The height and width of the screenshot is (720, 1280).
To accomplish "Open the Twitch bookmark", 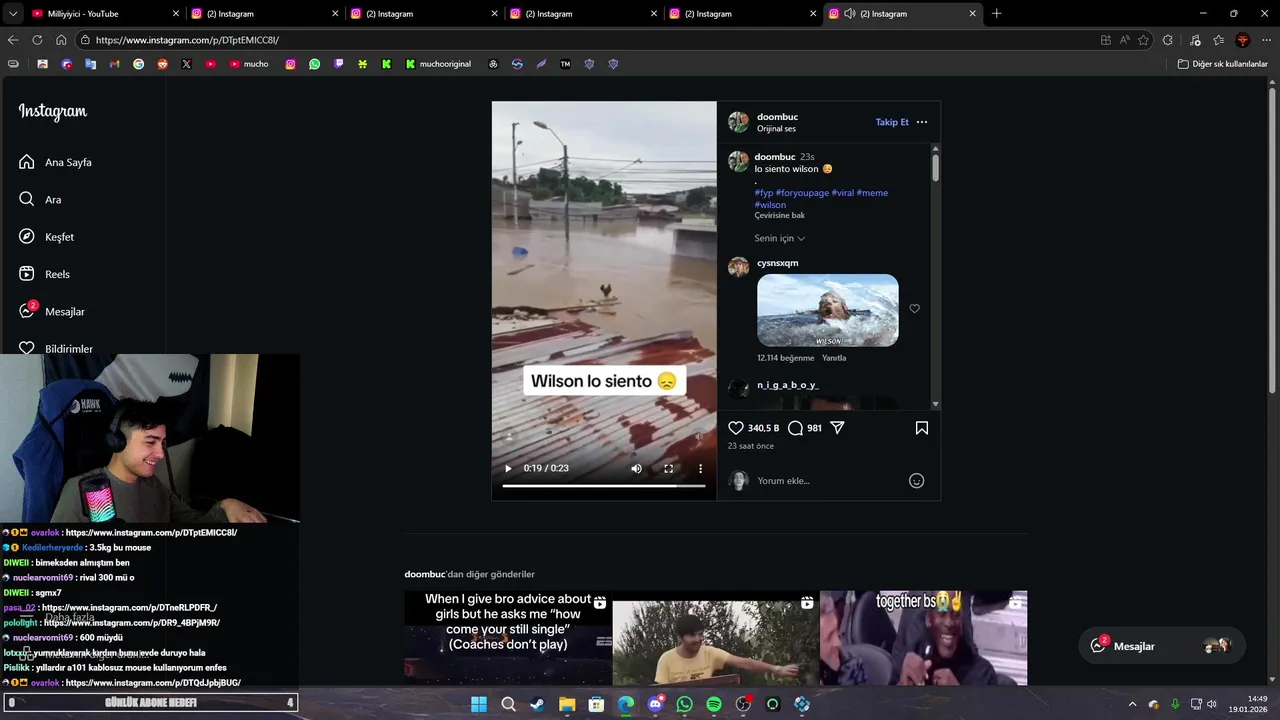I will pyautogui.click(x=339, y=64).
